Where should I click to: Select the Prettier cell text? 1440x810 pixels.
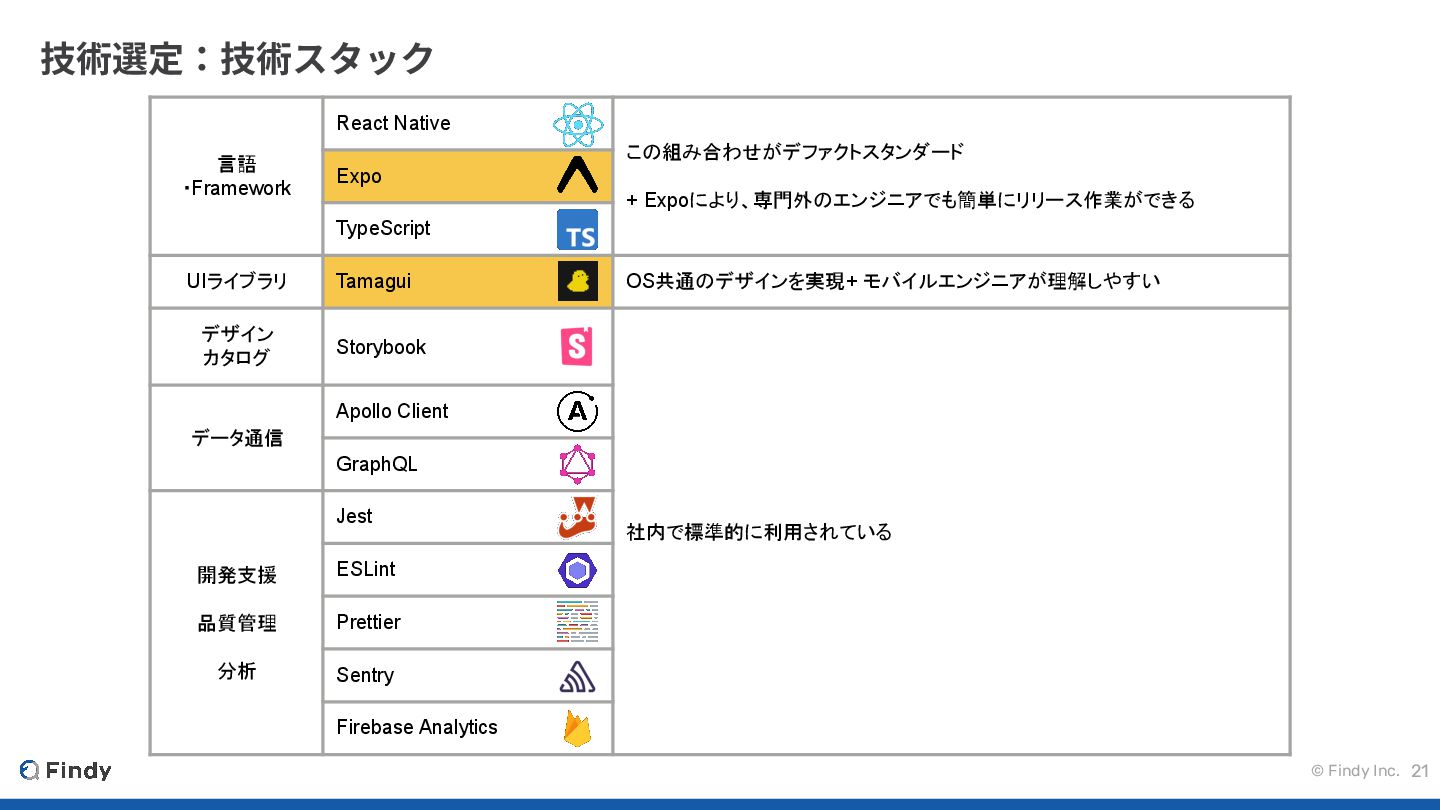click(368, 622)
